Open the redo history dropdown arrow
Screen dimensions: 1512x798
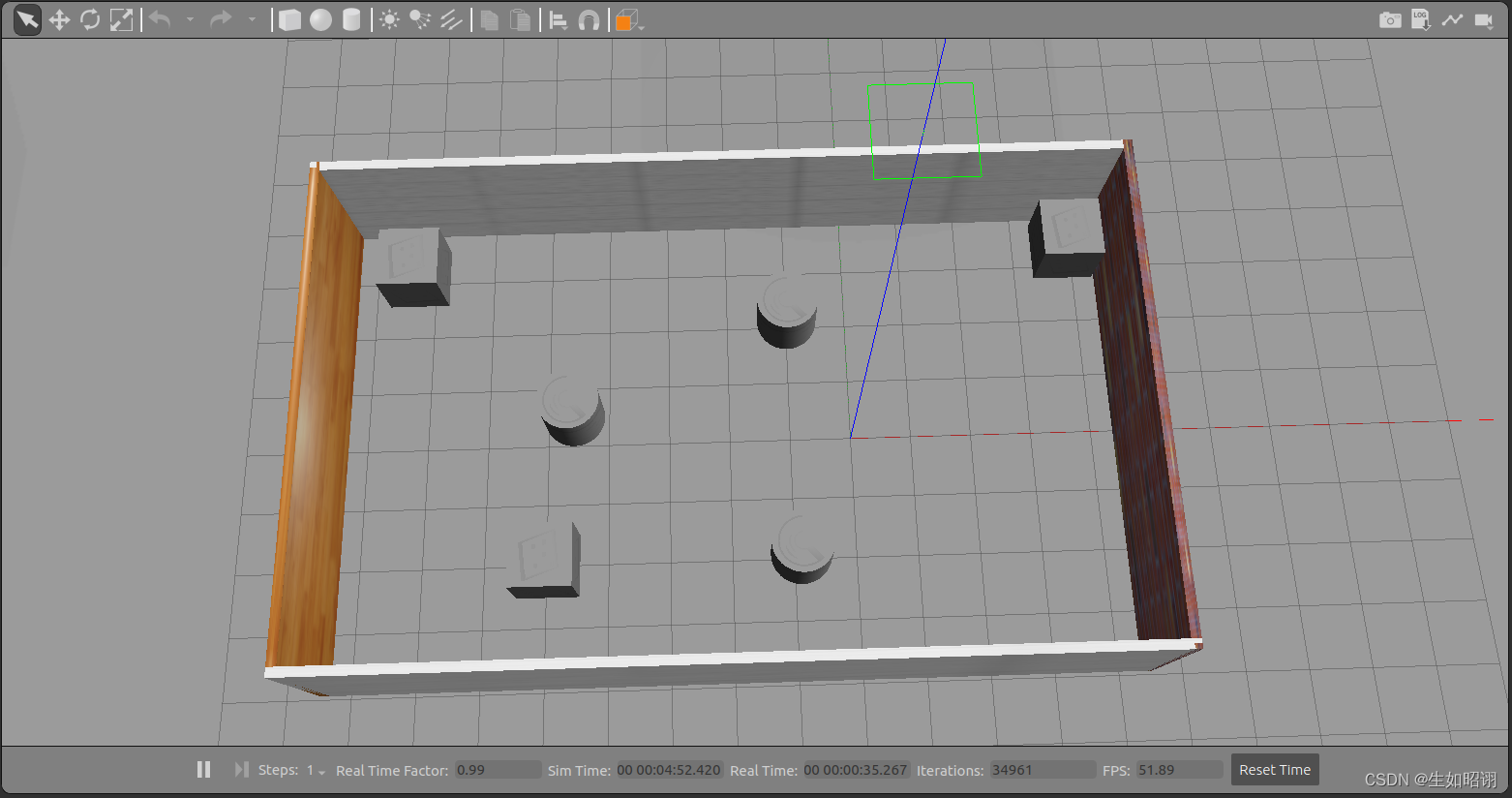click(x=252, y=19)
